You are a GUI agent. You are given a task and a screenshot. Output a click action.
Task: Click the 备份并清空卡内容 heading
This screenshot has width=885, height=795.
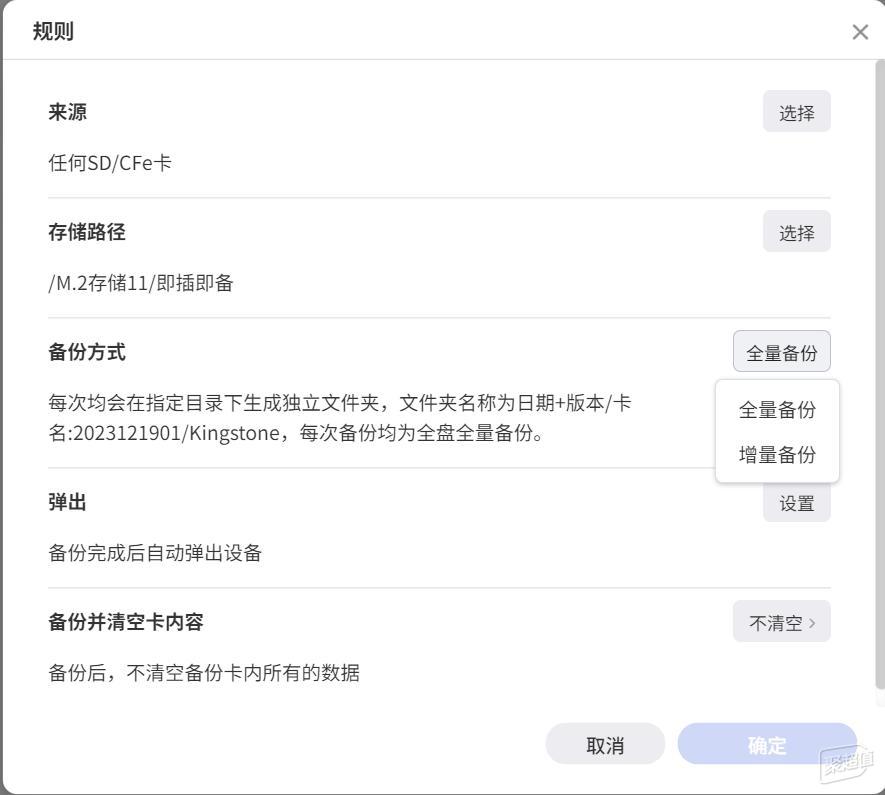(x=125, y=622)
